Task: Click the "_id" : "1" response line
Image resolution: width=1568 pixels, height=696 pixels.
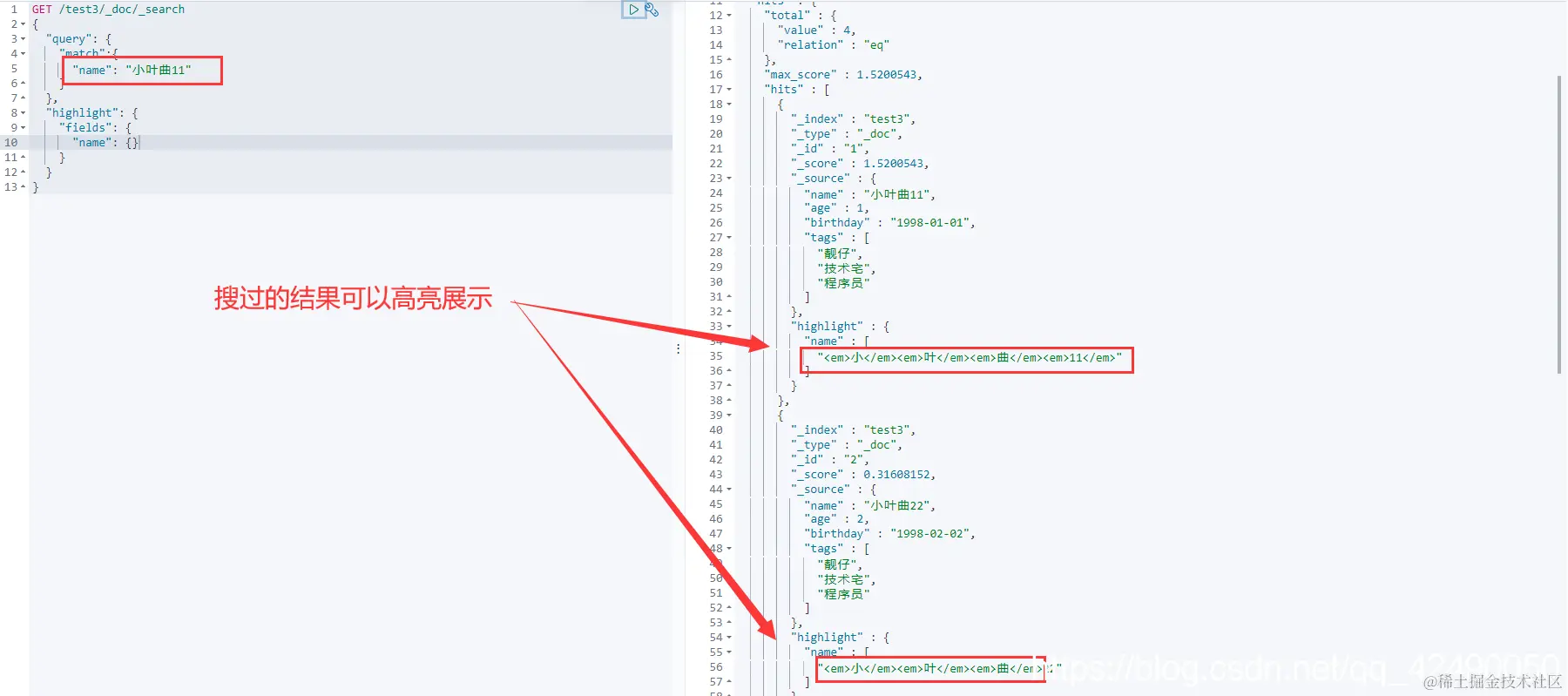Action: 829,149
